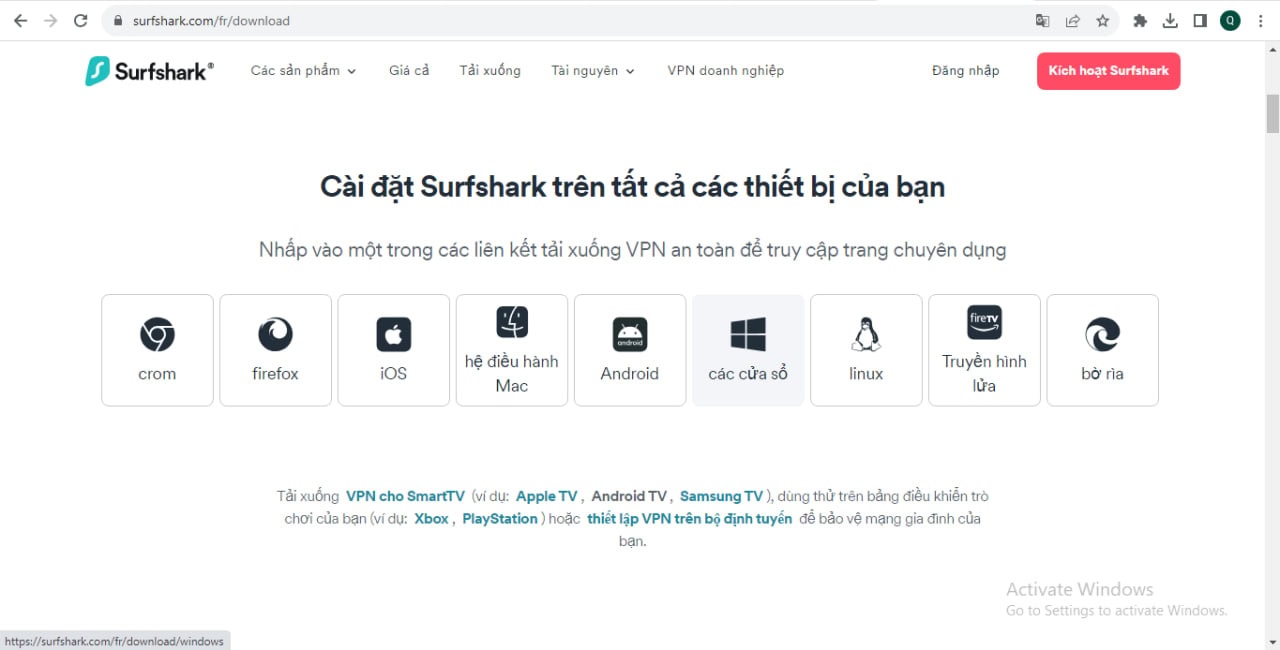Open the Chrome (crom) download tile

pyautogui.click(x=157, y=350)
